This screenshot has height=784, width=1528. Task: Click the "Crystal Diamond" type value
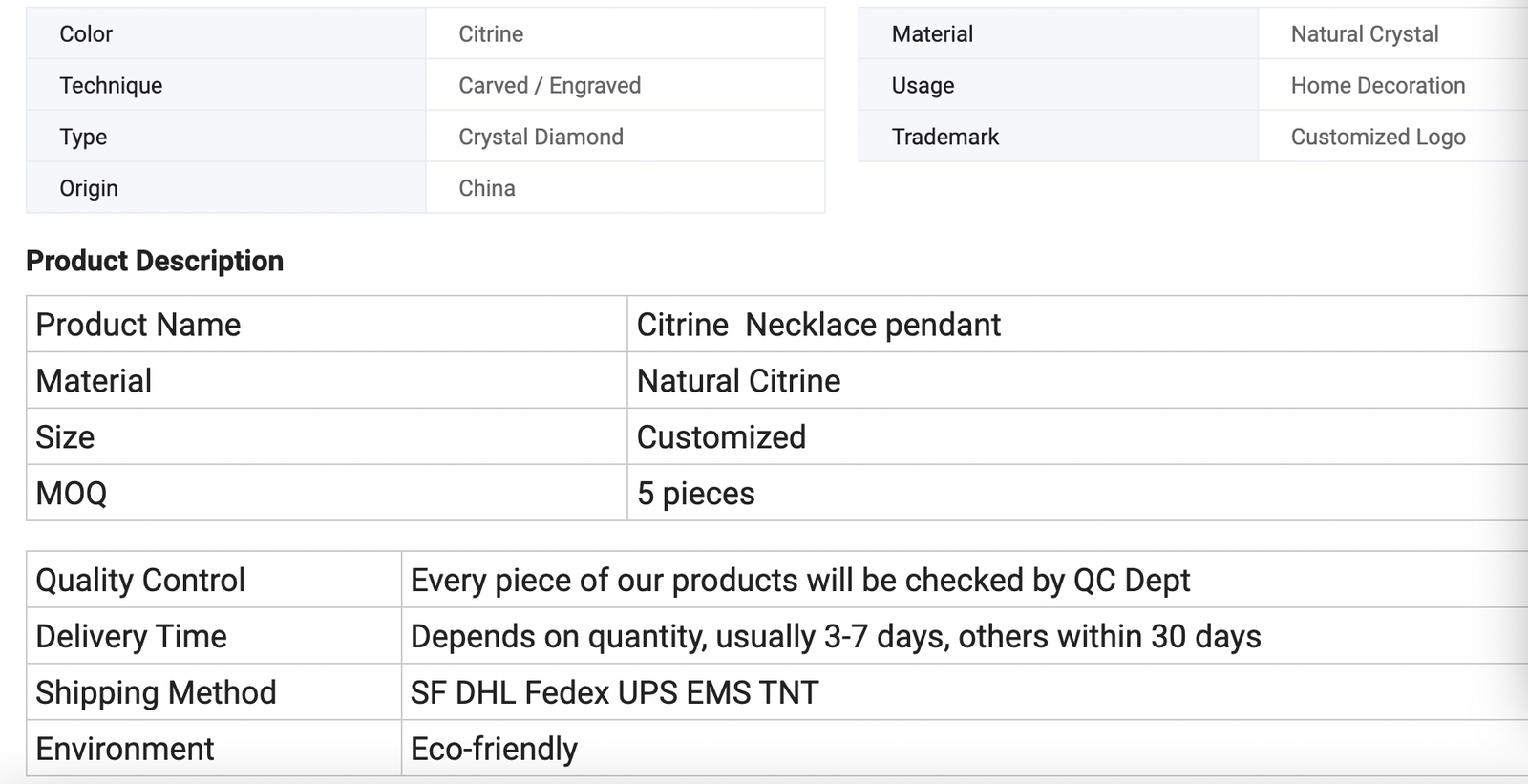click(x=541, y=138)
